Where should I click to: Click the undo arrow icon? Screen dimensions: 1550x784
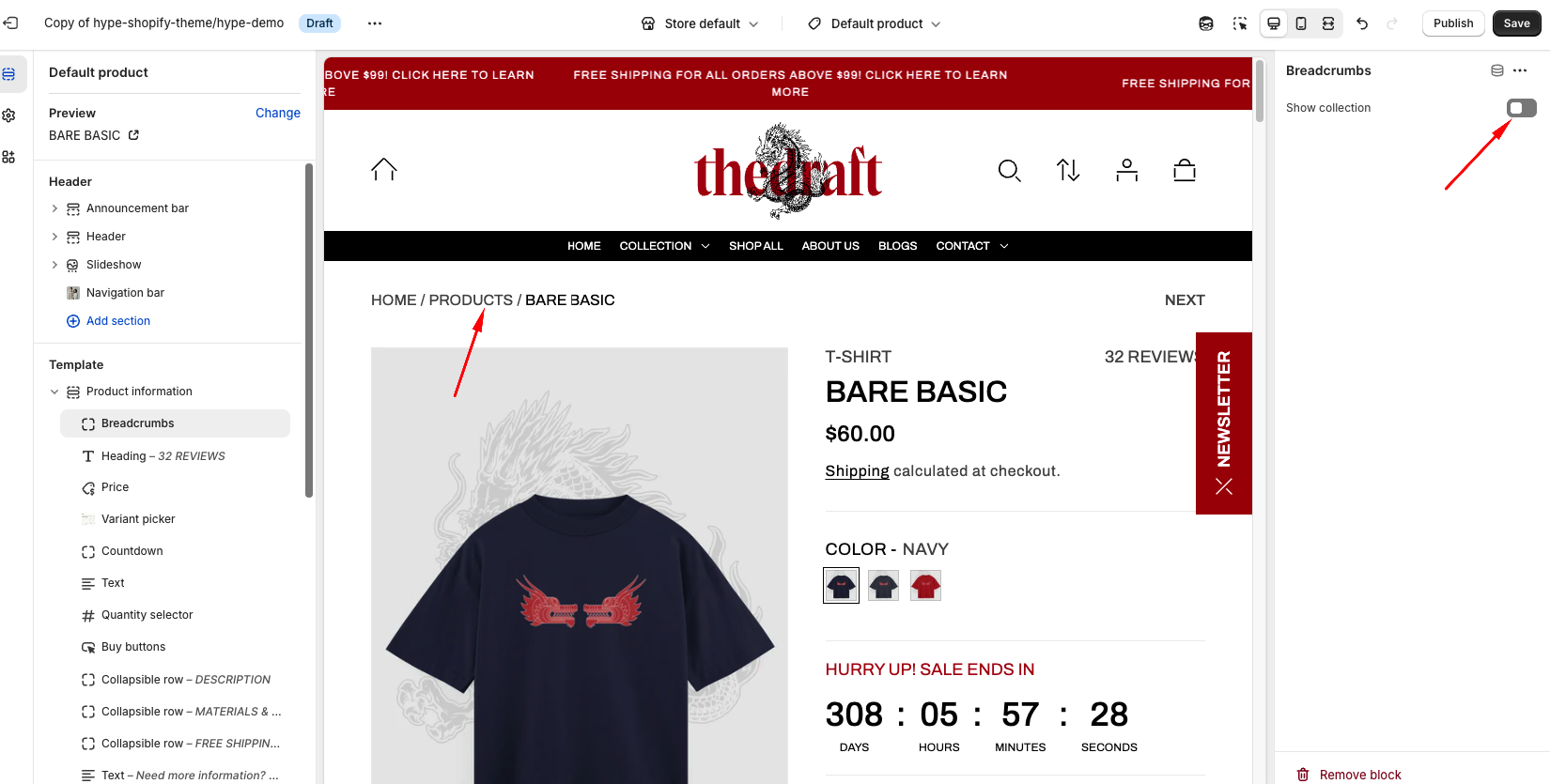[1362, 23]
